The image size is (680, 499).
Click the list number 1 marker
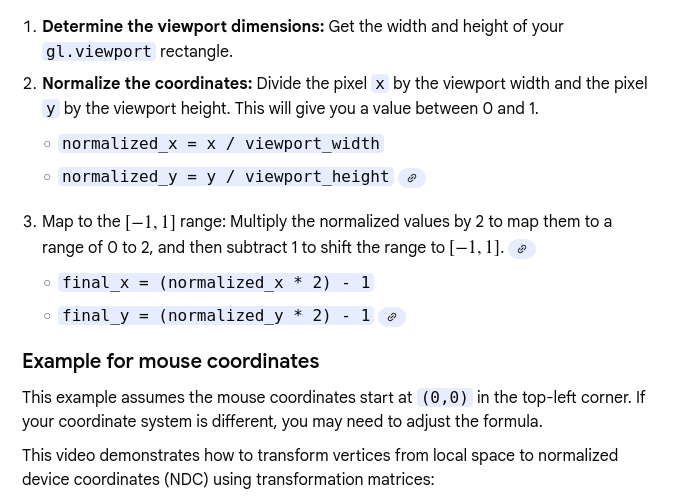[29, 27]
